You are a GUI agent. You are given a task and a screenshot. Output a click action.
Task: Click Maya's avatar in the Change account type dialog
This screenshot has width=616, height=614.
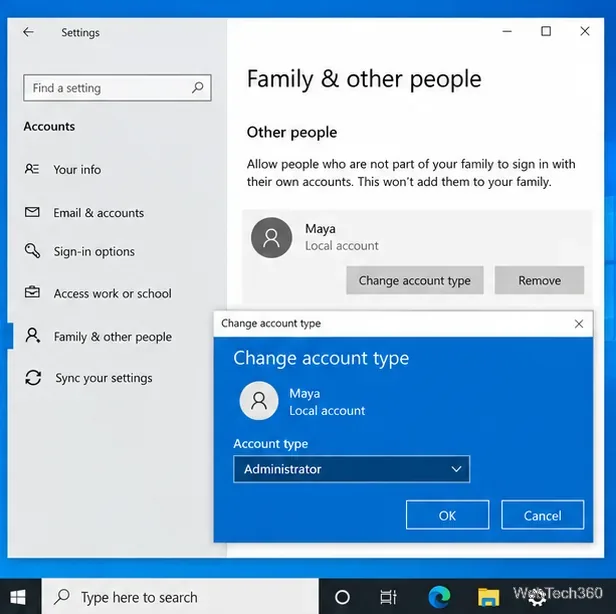[259, 401]
